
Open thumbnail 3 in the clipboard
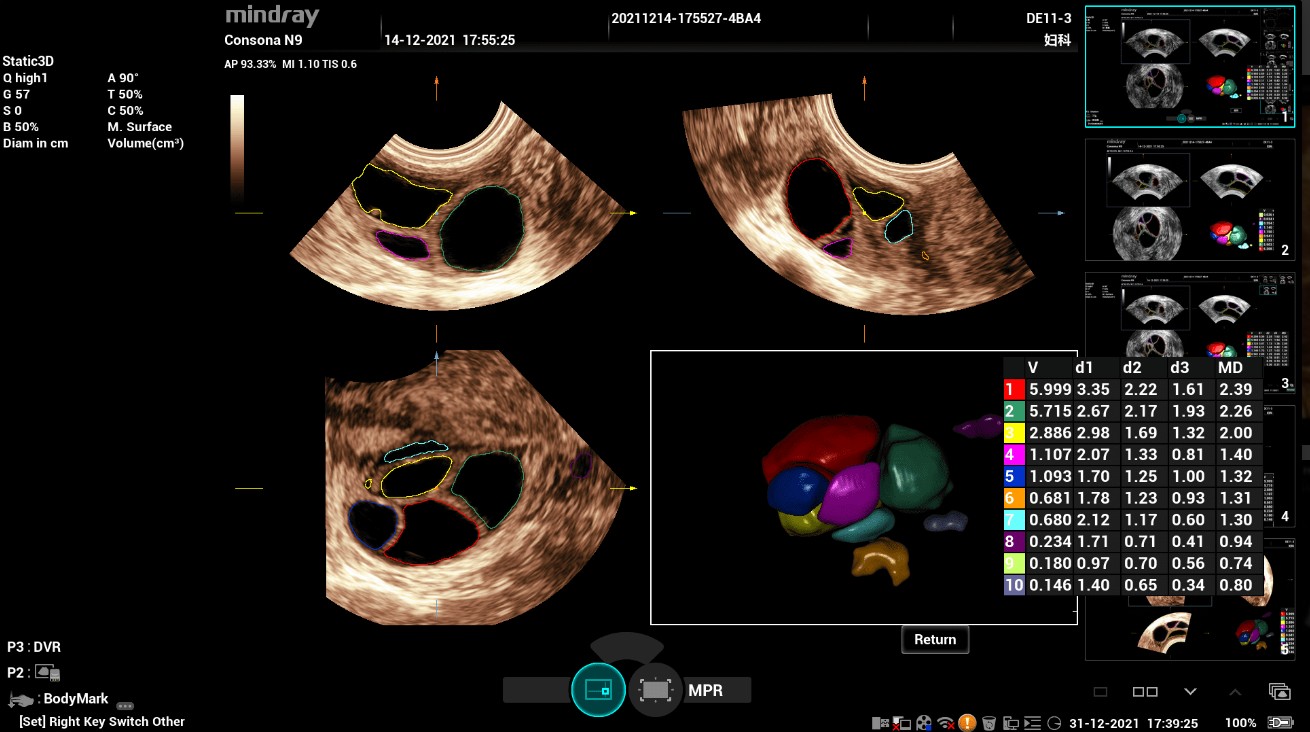point(1189,333)
